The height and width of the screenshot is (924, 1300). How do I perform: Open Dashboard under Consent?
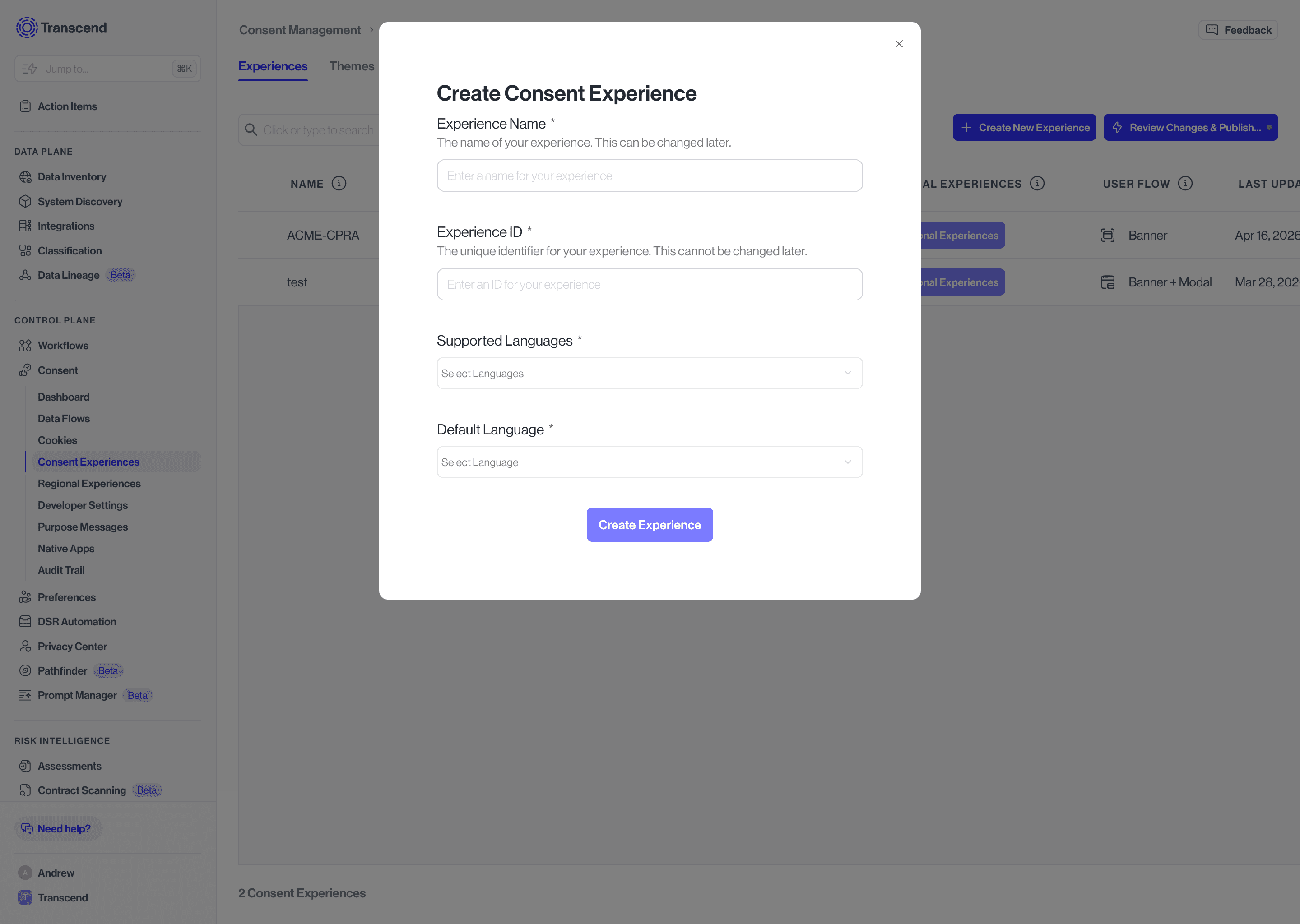pos(64,397)
